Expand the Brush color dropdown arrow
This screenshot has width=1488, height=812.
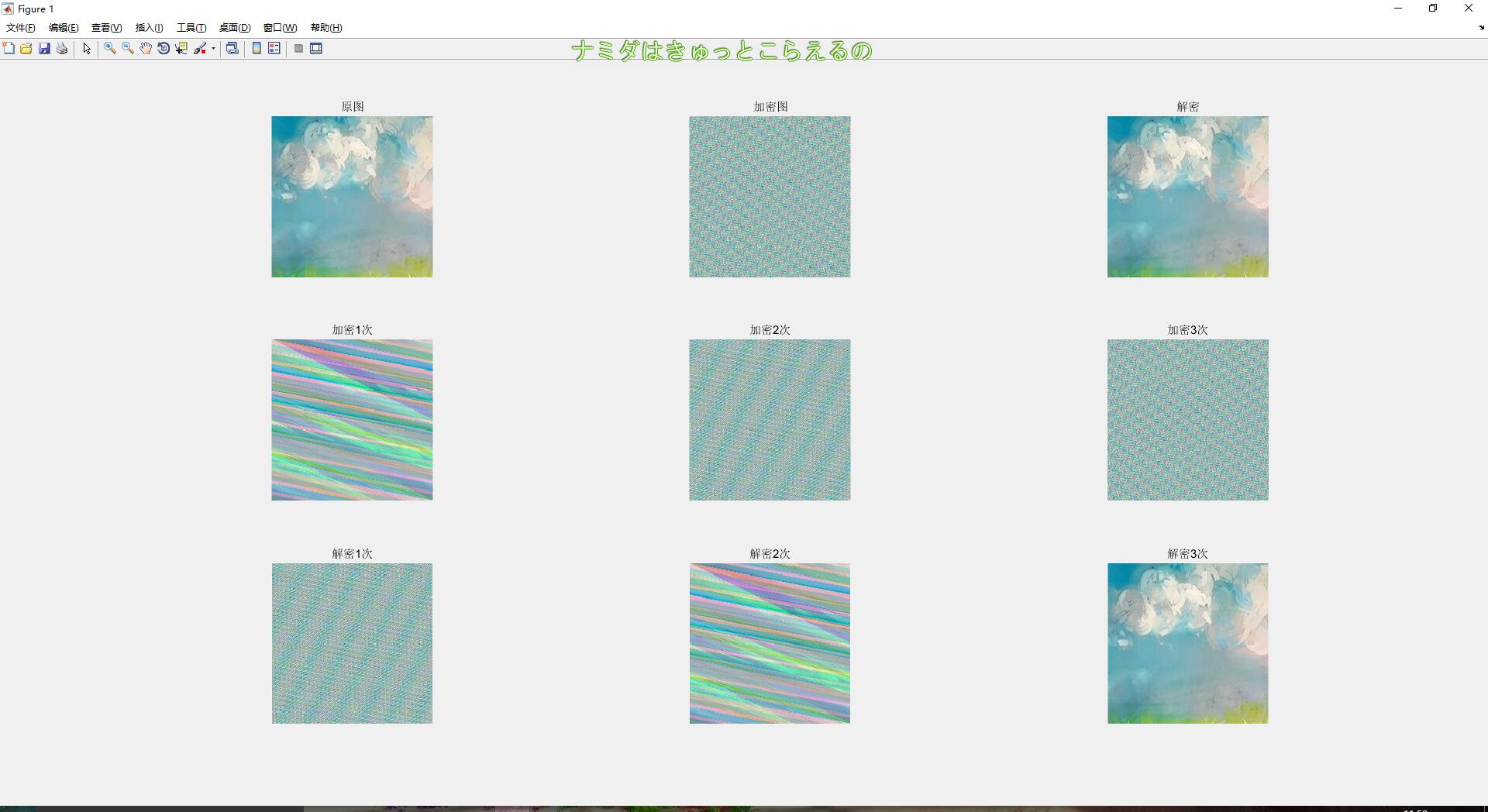(x=213, y=48)
